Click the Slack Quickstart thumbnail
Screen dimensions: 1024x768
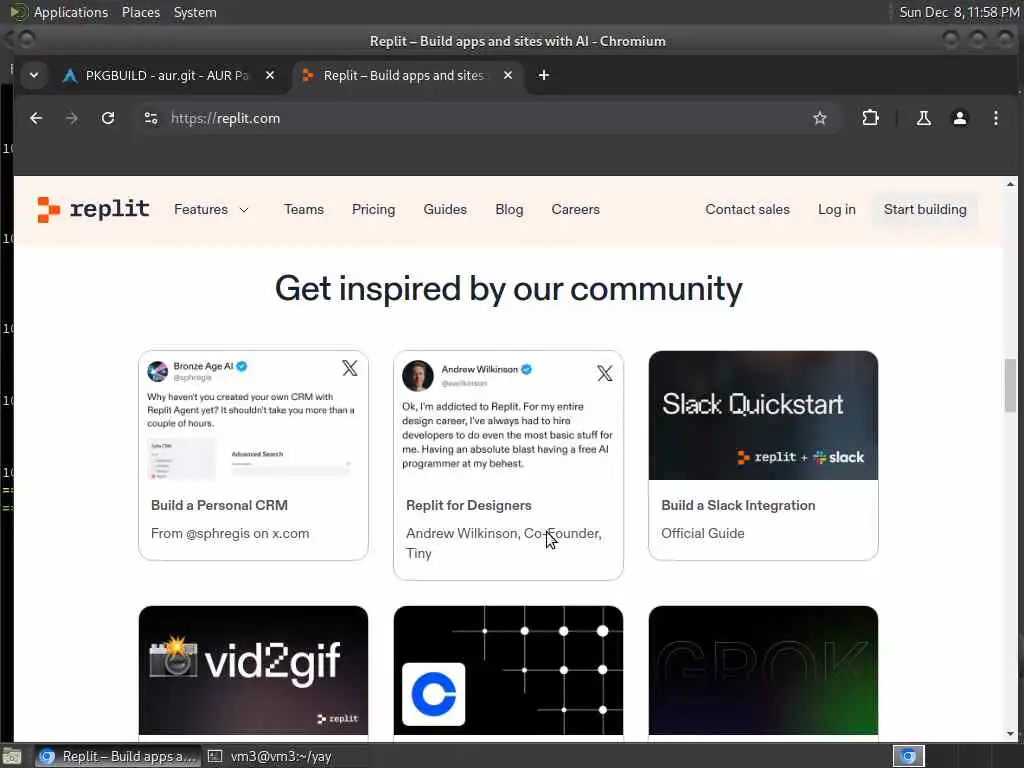coord(763,415)
